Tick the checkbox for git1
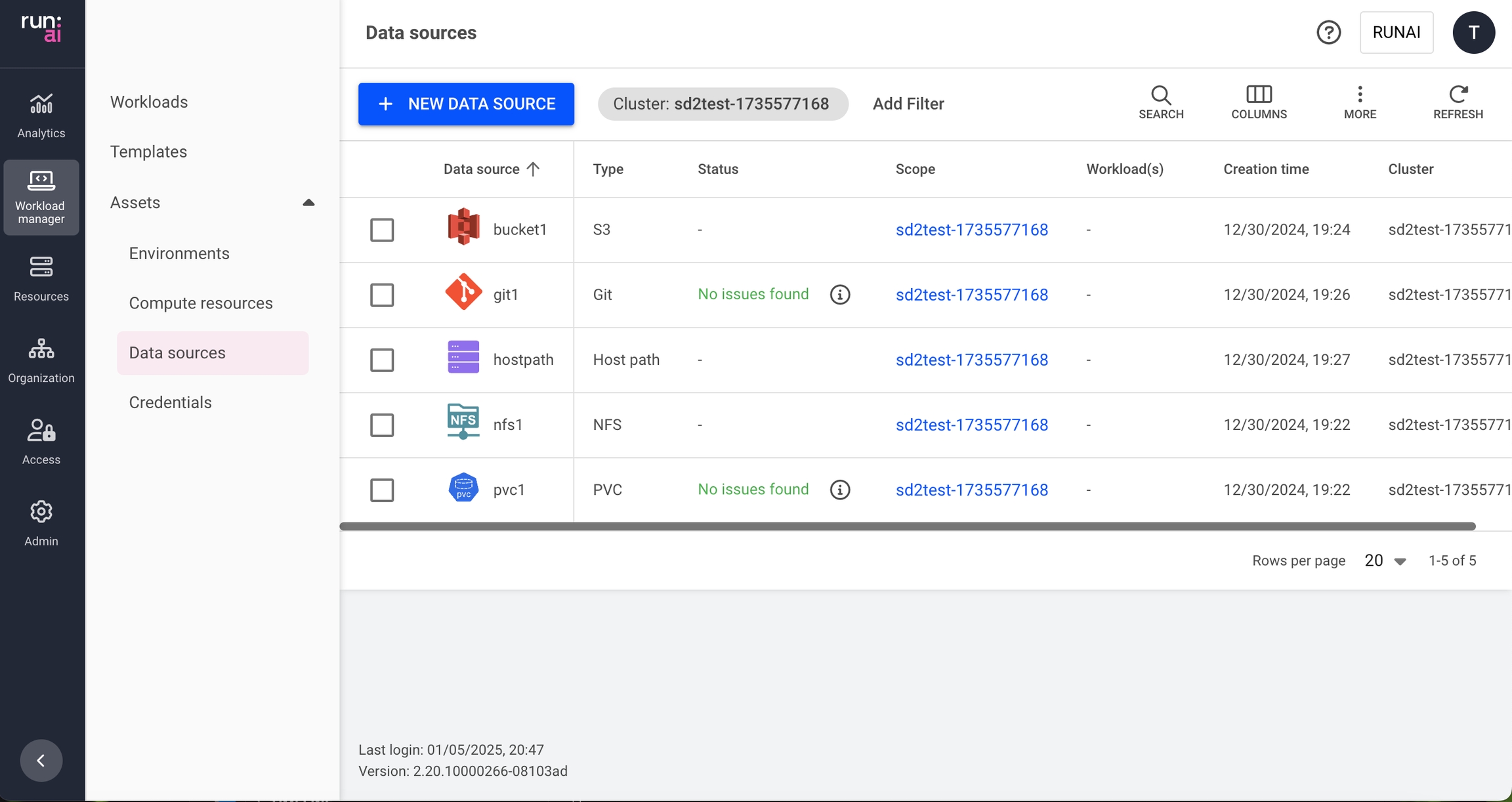The width and height of the screenshot is (1512, 802). [381, 295]
